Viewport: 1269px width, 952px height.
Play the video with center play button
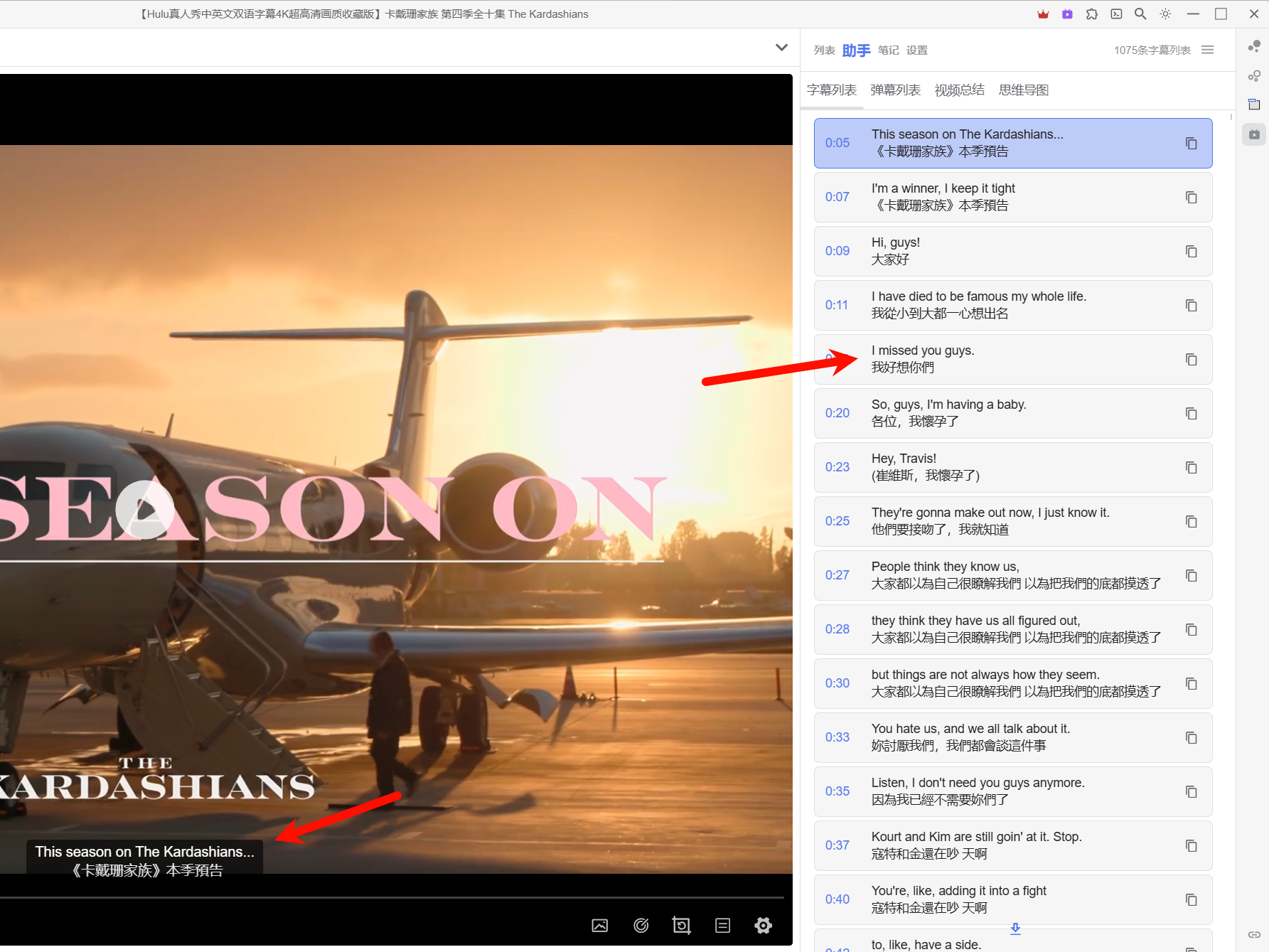[145, 510]
